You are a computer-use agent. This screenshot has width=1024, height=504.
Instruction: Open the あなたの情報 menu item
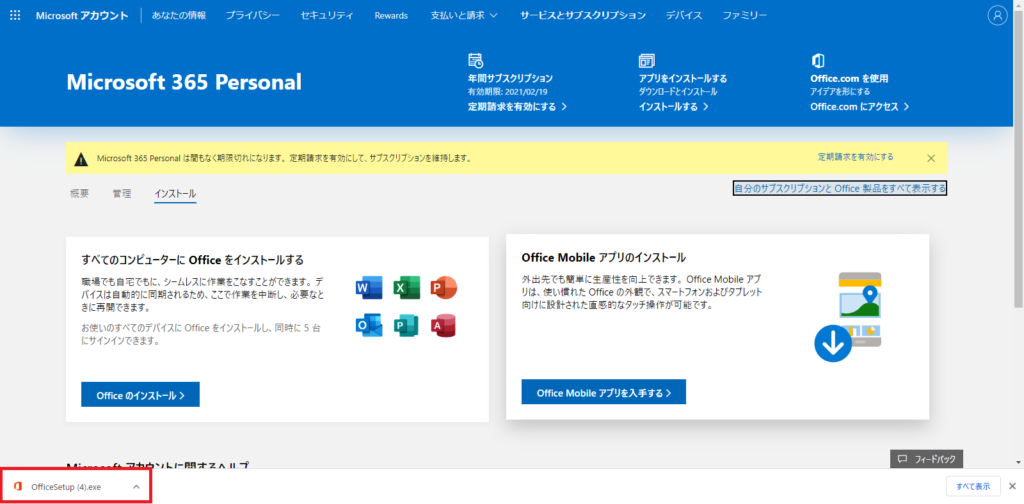coord(179,15)
